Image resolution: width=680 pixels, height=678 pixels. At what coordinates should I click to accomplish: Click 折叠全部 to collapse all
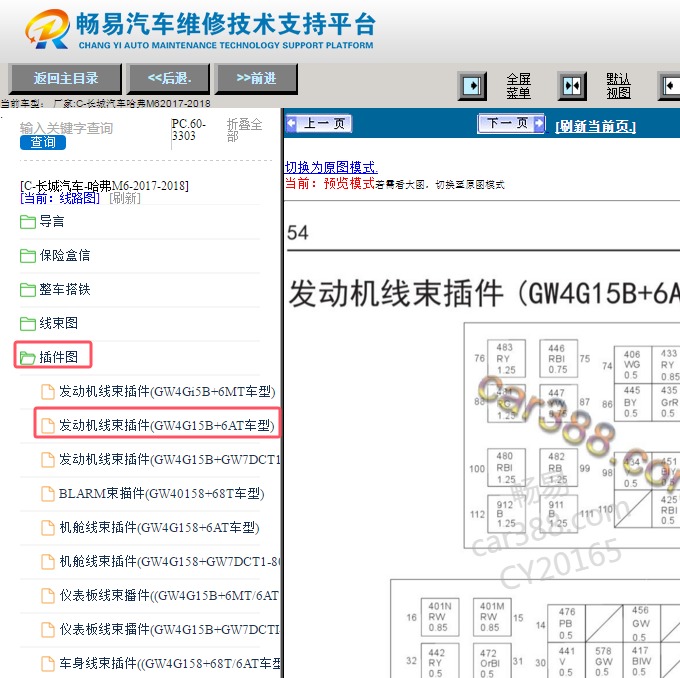244,130
